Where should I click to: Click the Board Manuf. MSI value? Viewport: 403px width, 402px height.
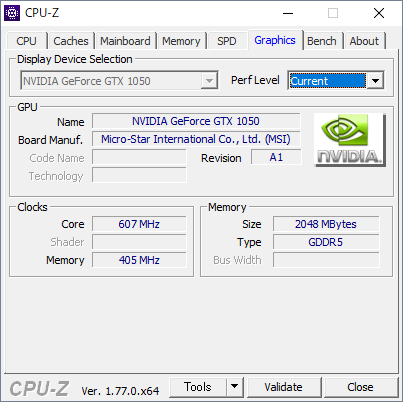tap(196, 139)
